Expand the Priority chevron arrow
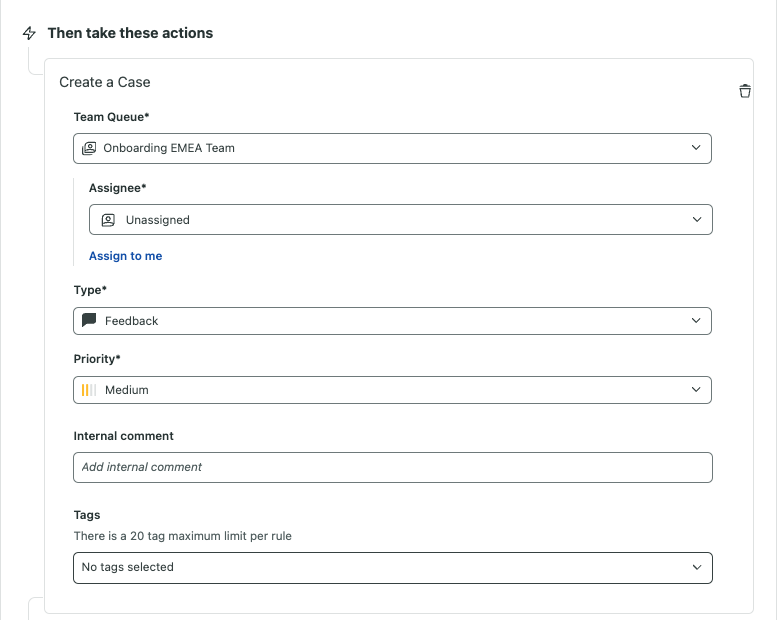Image resolution: width=780 pixels, height=620 pixels. (696, 390)
